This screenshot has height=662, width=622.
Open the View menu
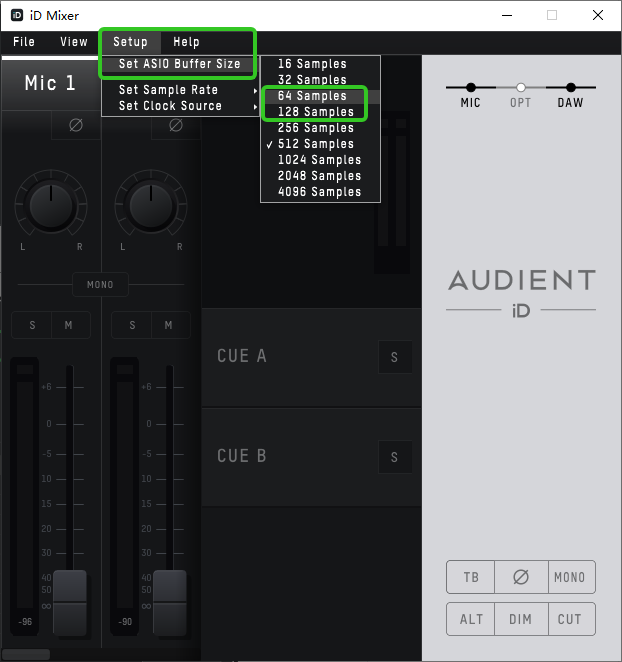[x=74, y=42]
